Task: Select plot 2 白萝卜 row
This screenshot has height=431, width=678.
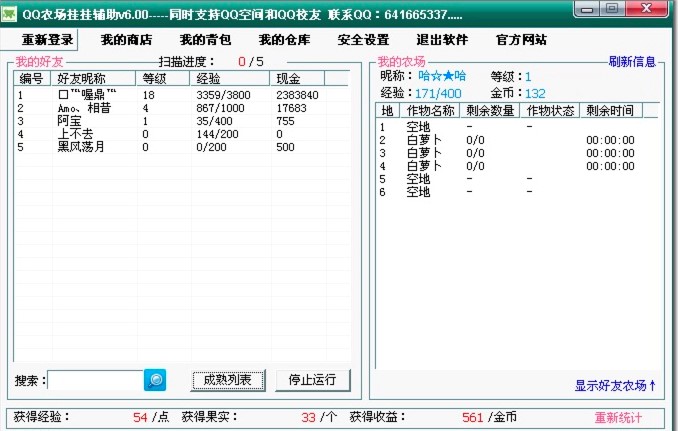Action: pos(517,140)
